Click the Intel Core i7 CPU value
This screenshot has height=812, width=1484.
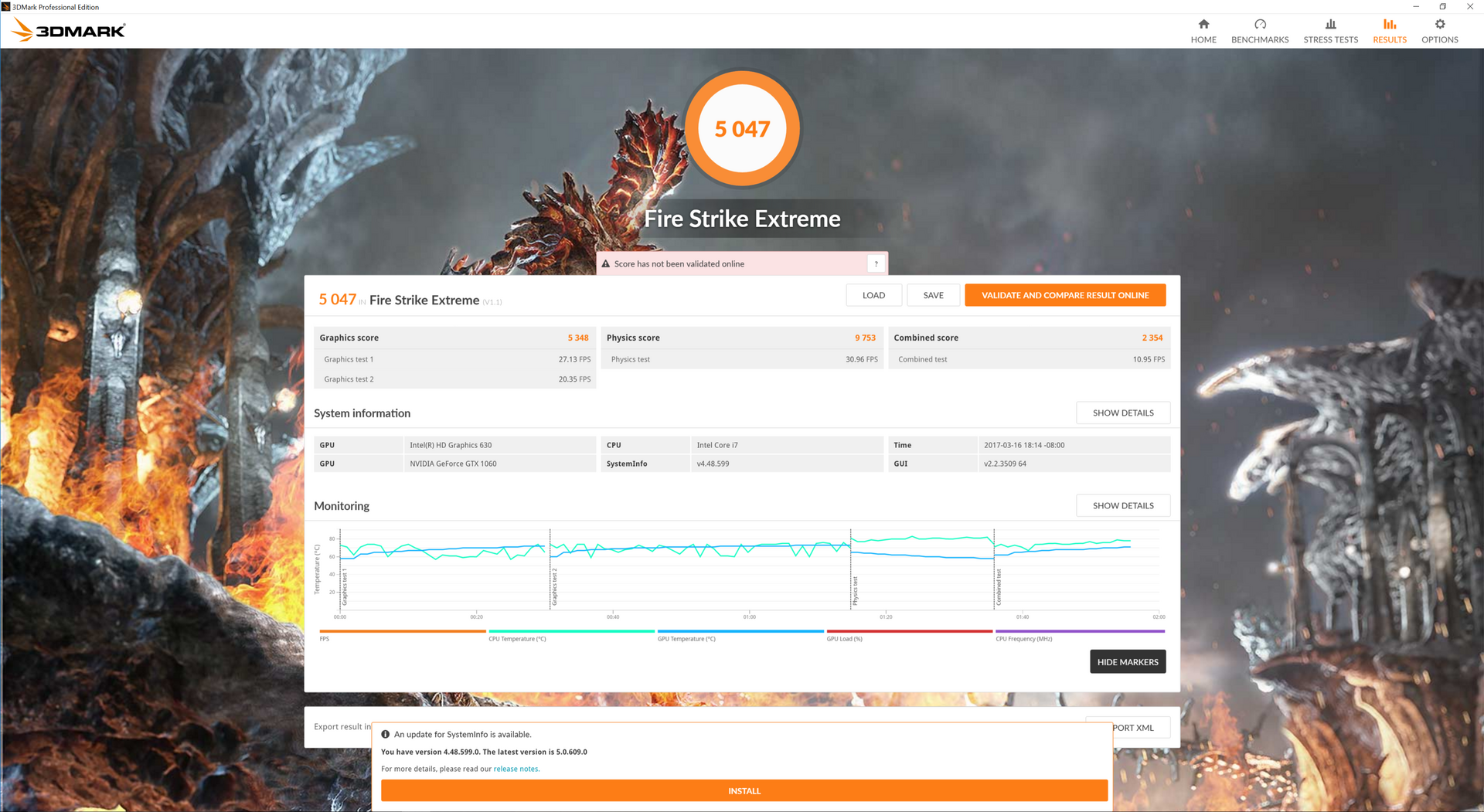717,445
